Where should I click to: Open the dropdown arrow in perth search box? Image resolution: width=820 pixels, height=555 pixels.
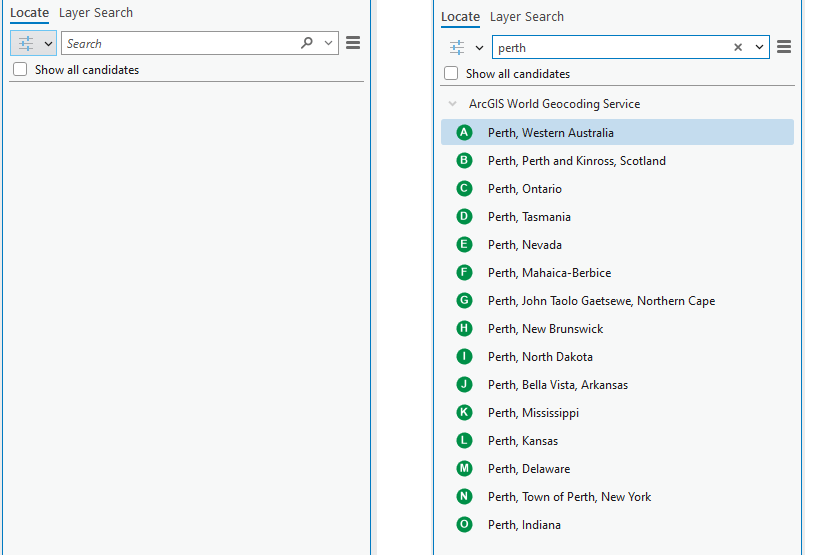click(759, 47)
